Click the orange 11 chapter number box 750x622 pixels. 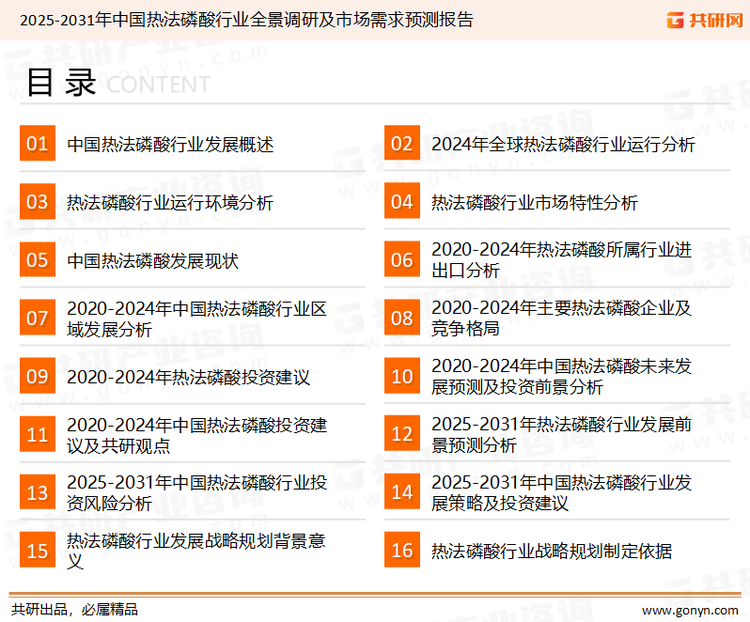(x=37, y=434)
